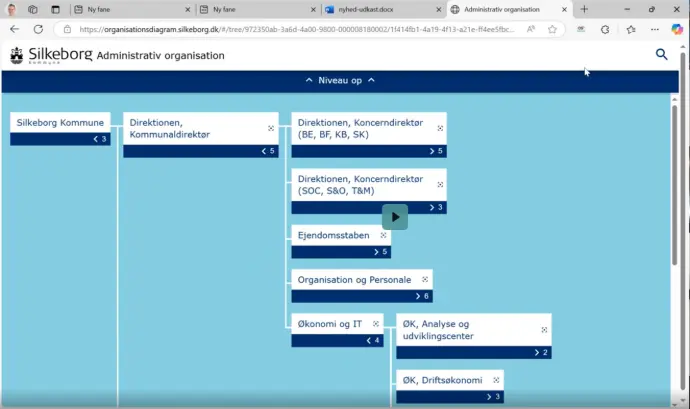Open Økonomi og IT node title
The height and width of the screenshot is (409, 690).
pyautogui.click(x=330, y=324)
